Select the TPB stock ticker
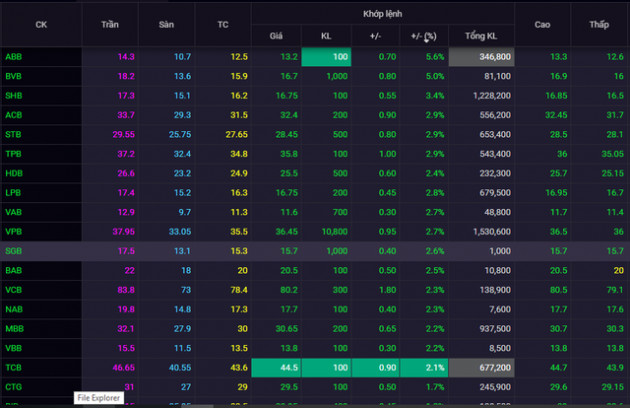Screen dimensions: 630x408 pyautogui.click(x=13, y=154)
